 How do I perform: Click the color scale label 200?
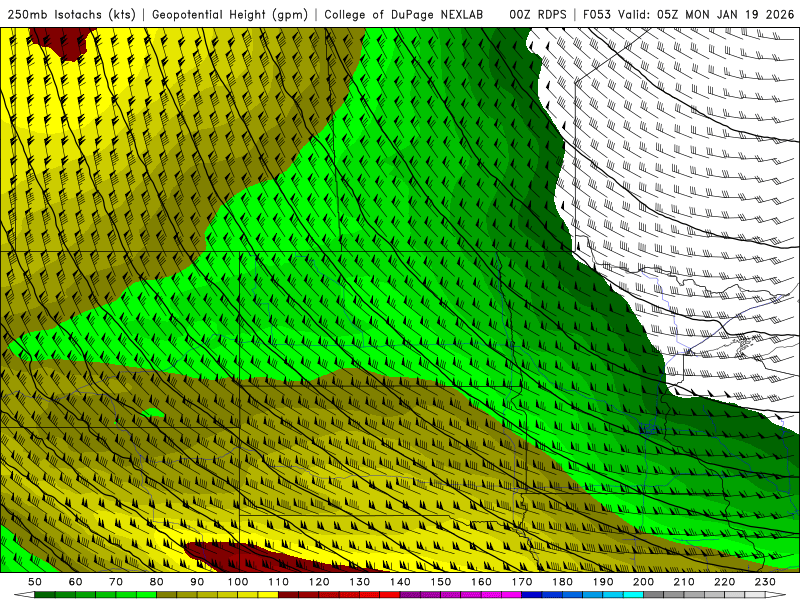pyautogui.click(x=643, y=582)
